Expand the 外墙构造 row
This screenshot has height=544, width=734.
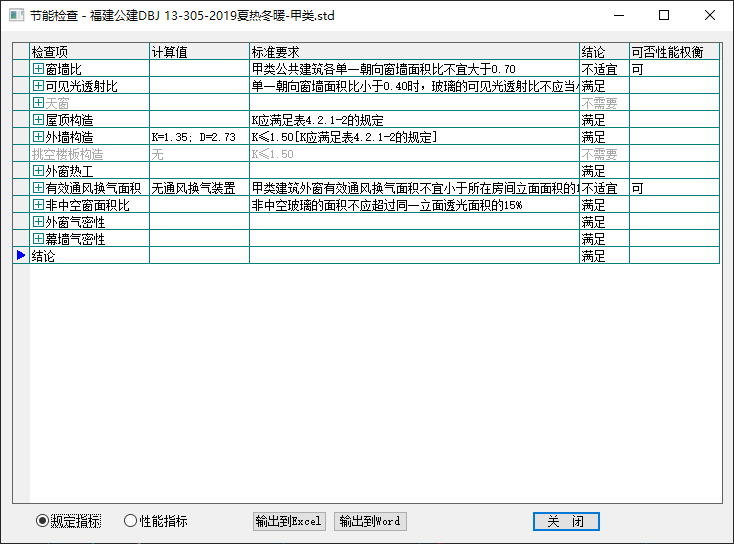(x=38, y=137)
